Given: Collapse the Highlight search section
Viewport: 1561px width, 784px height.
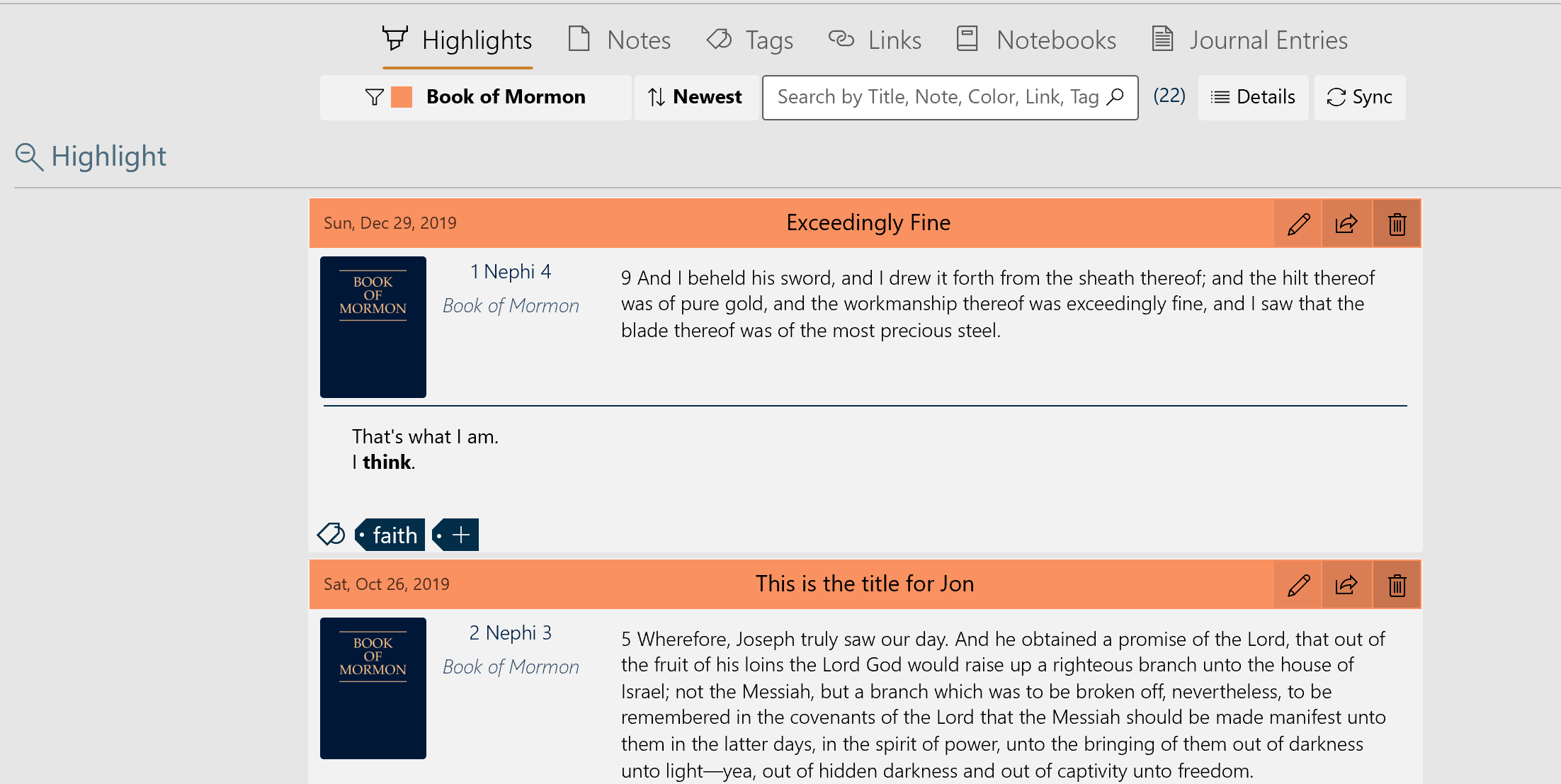Looking at the screenshot, I should coord(29,156).
